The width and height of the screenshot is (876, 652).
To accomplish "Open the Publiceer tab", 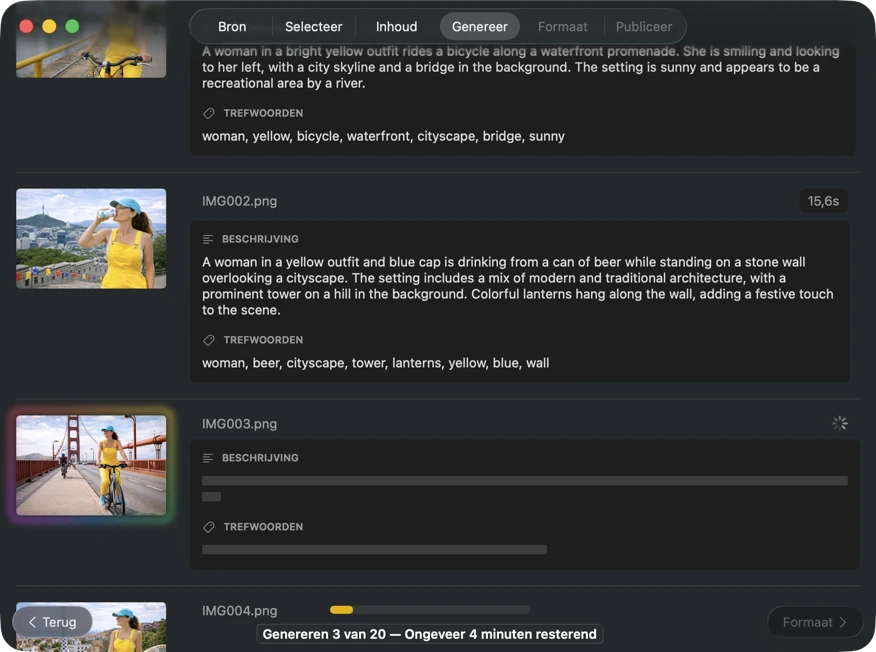I will (x=643, y=27).
